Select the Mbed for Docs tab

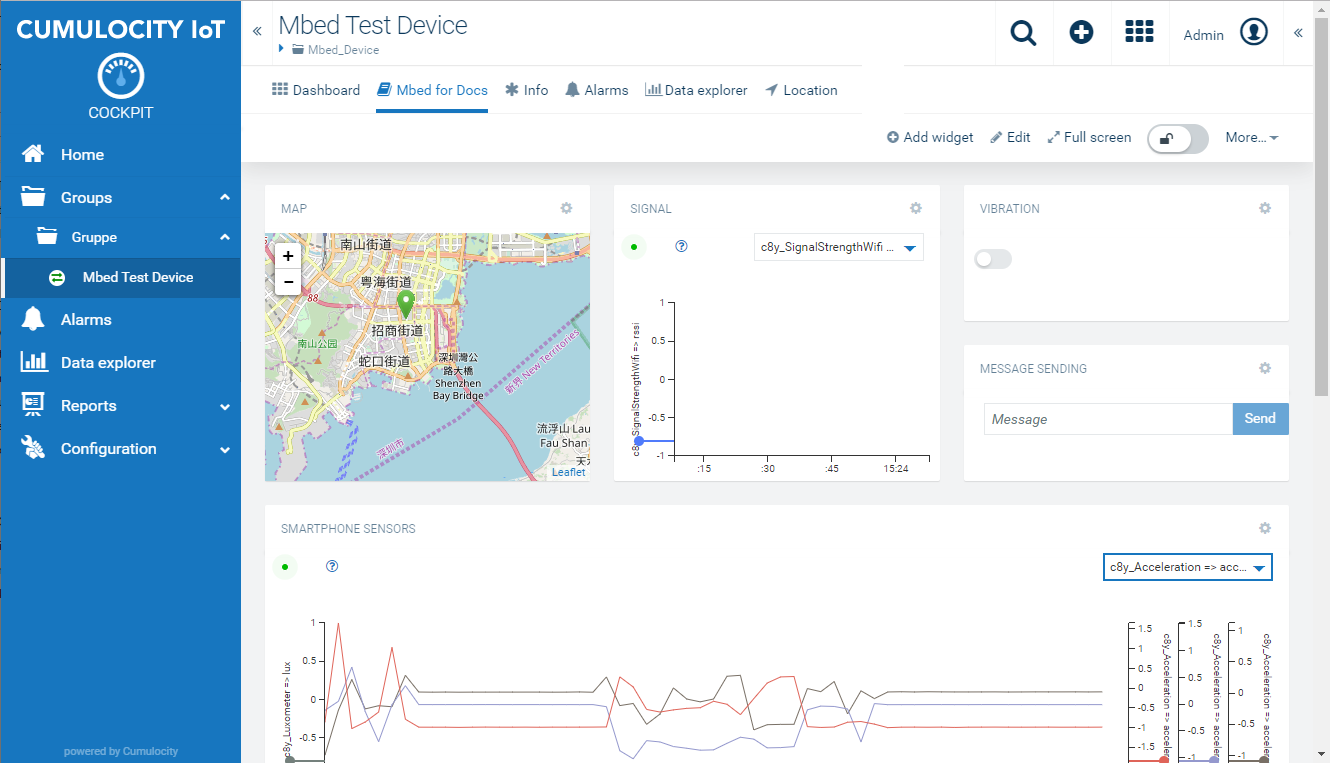432,90
